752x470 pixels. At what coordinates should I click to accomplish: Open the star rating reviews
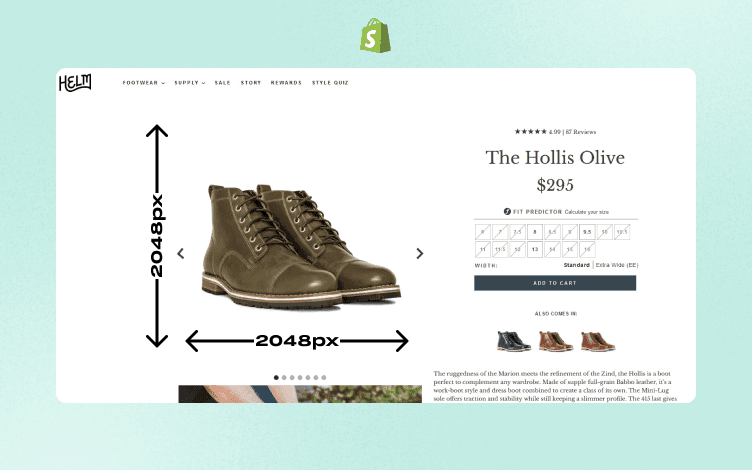[555, 131]
